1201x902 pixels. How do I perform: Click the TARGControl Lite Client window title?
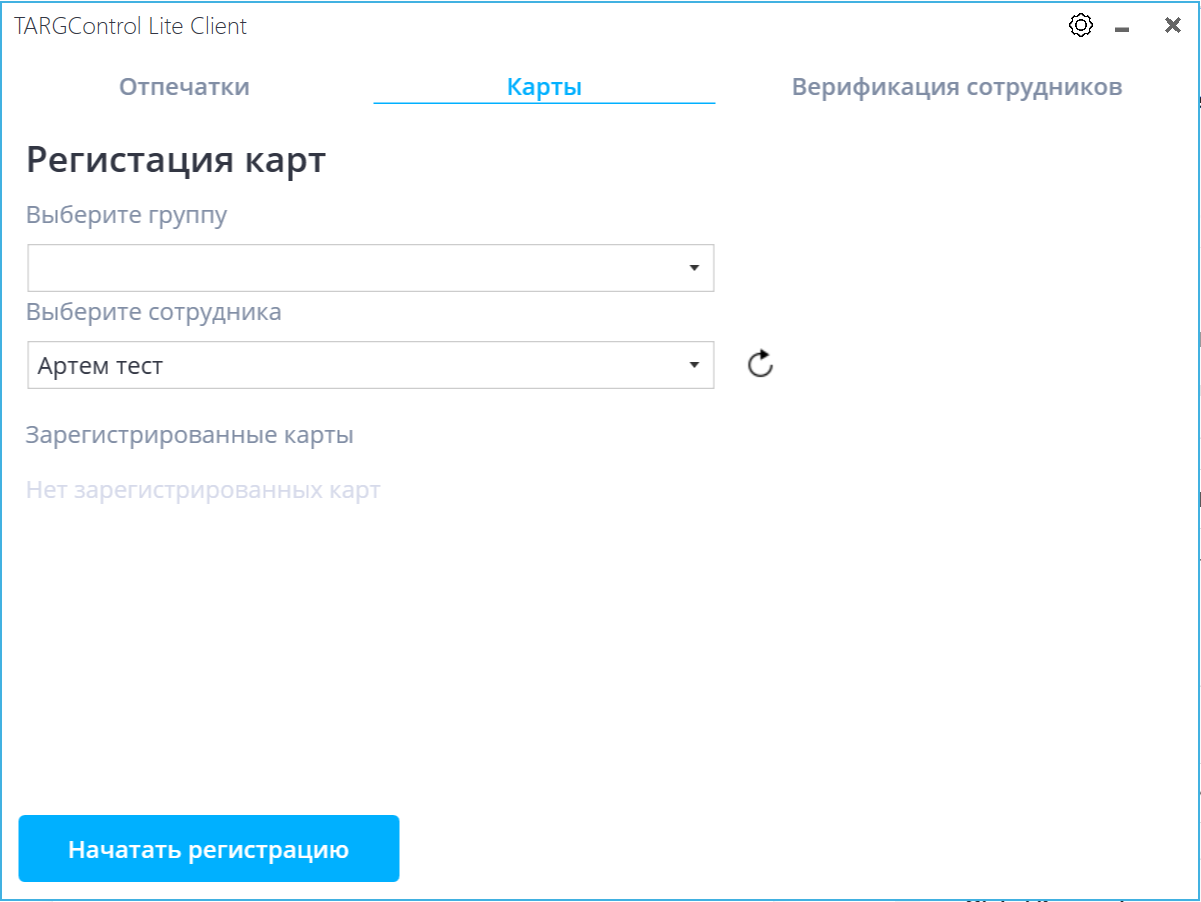pos(131,26)
